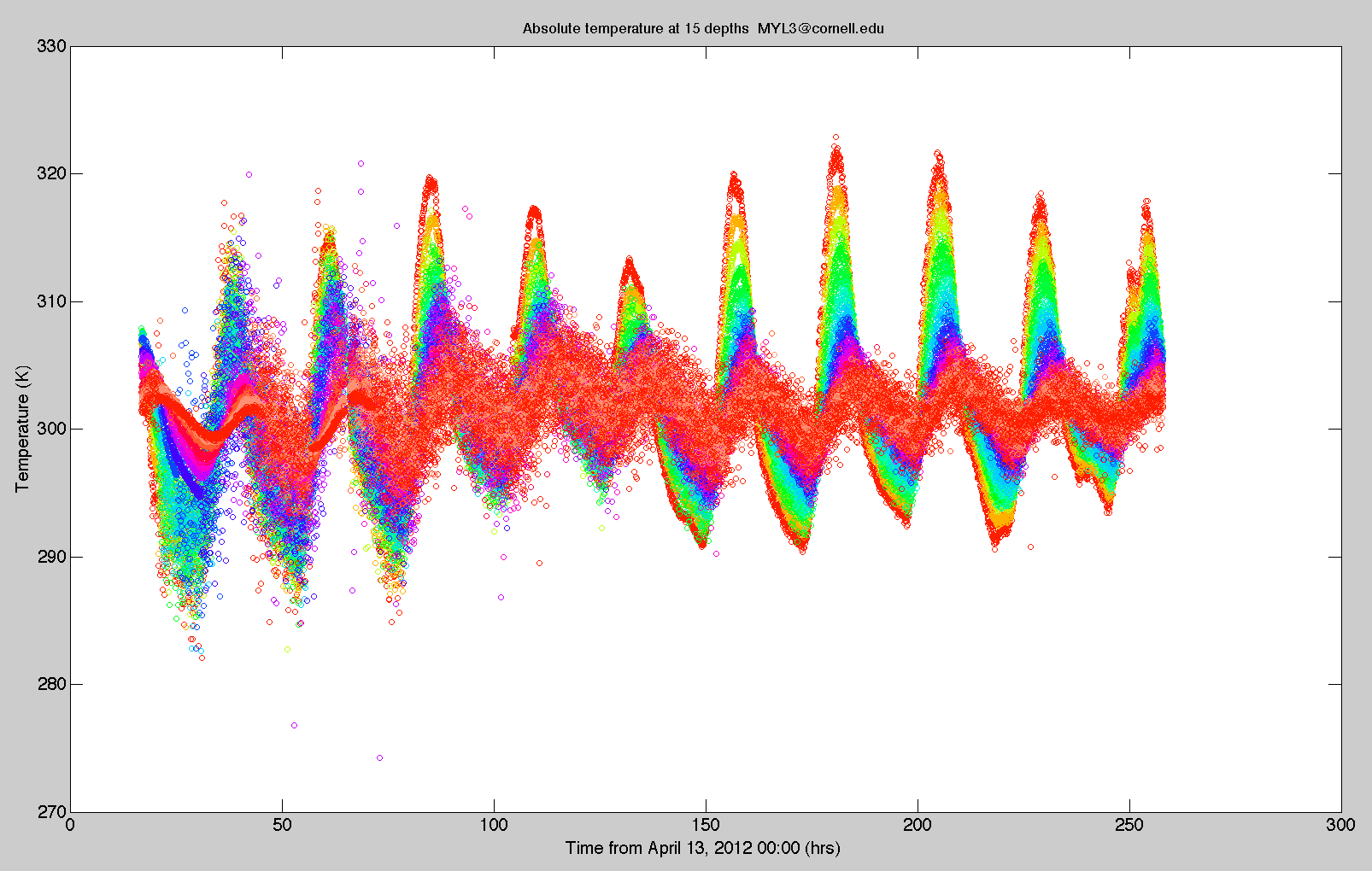
Task: Click y-axis tick label 330
Action: 51,46
